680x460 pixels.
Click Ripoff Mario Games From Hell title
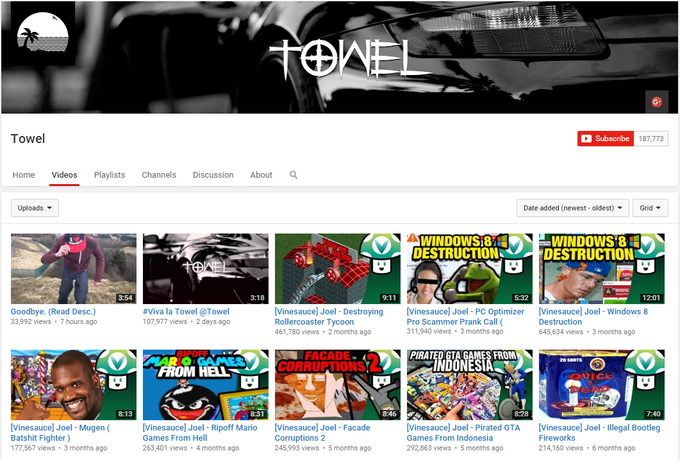[x=200, y=433]
